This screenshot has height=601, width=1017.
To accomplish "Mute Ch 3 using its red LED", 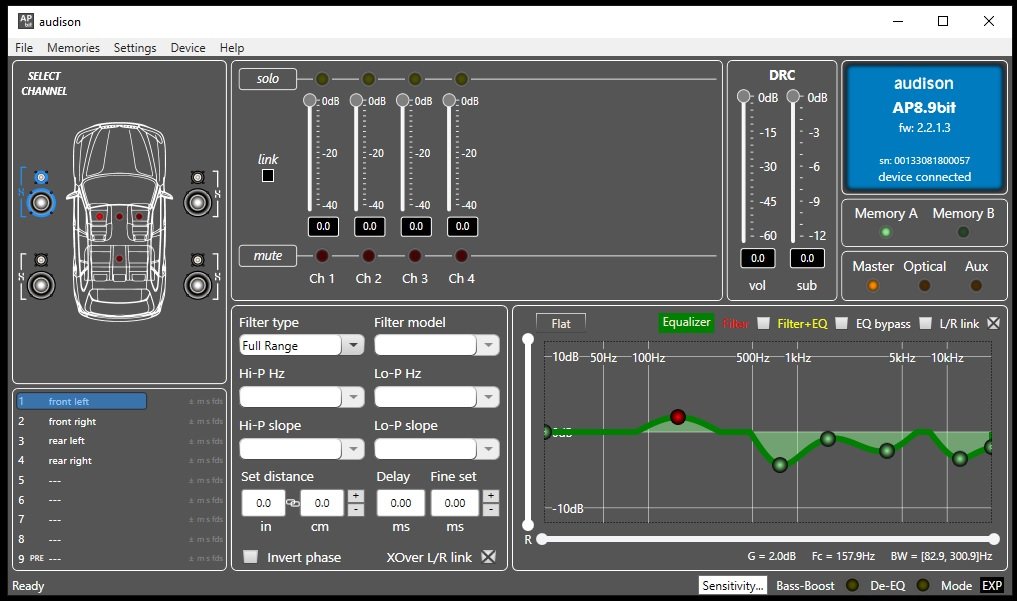I will [x=415, y=256].
